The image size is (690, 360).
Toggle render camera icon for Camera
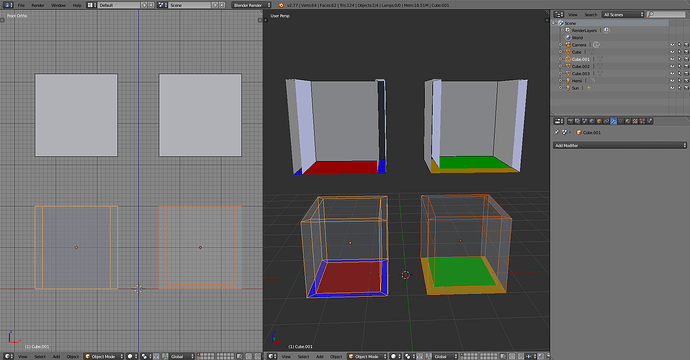point(686,45)
